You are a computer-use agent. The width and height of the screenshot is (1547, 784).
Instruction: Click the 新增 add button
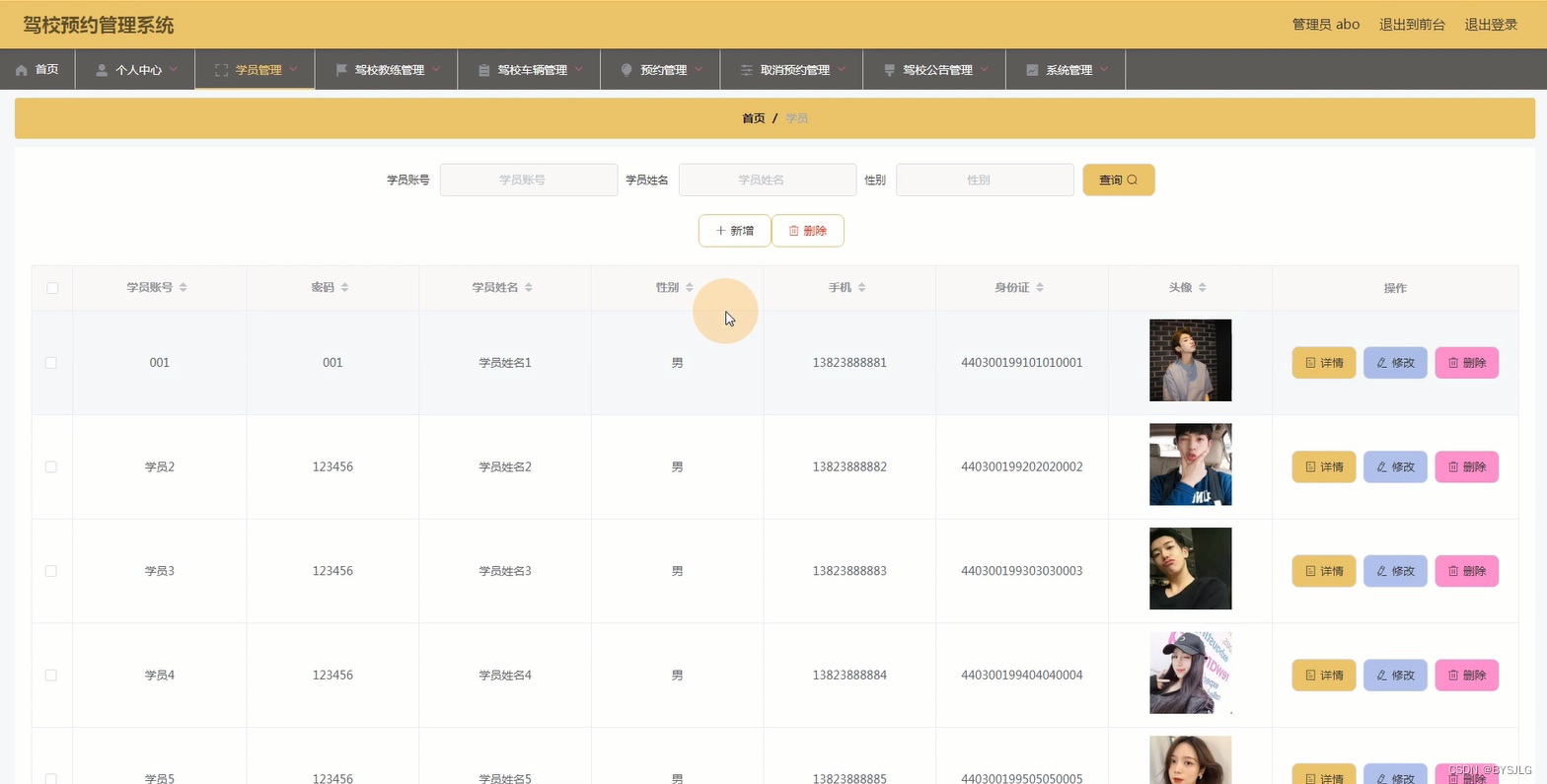tap(735, 231)
